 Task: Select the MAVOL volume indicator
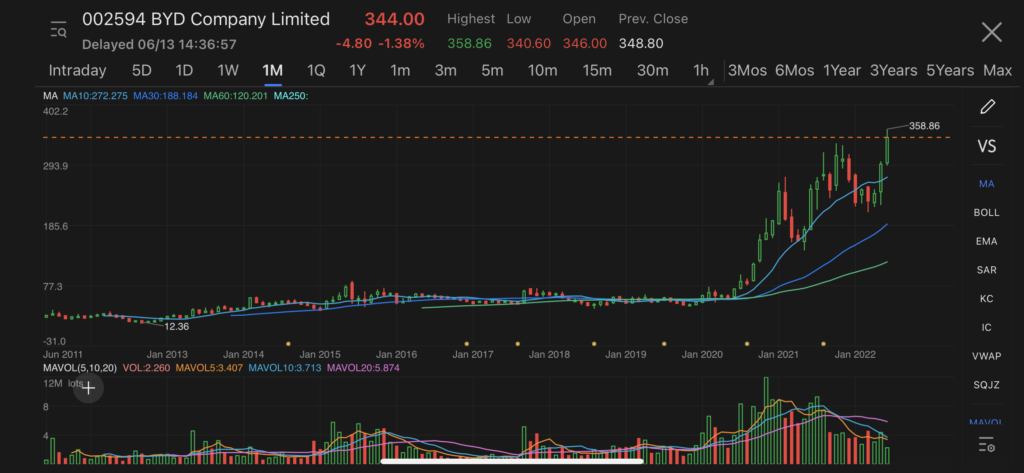click(x=987, y=421)
